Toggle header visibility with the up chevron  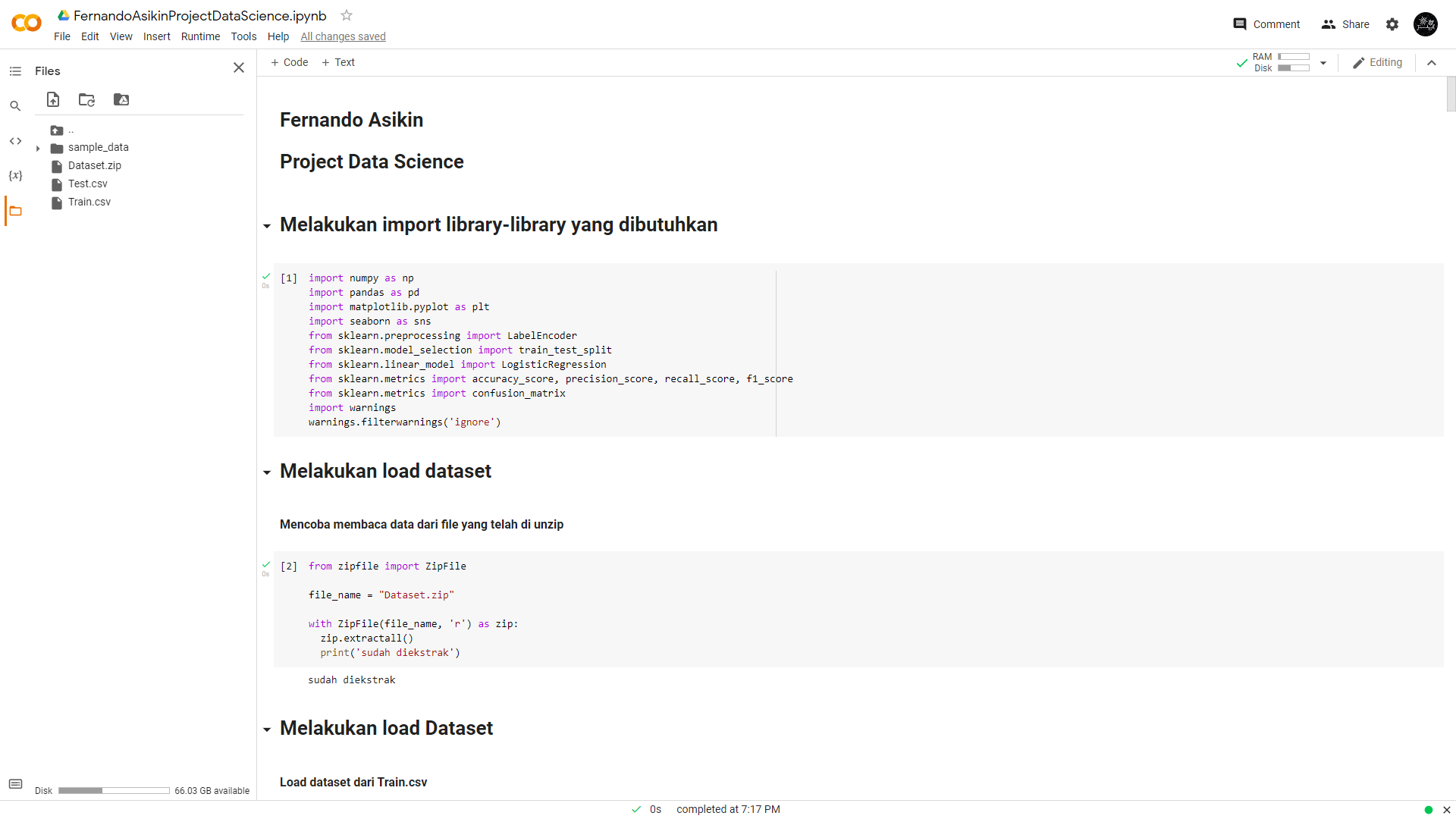coord(1432,63)
